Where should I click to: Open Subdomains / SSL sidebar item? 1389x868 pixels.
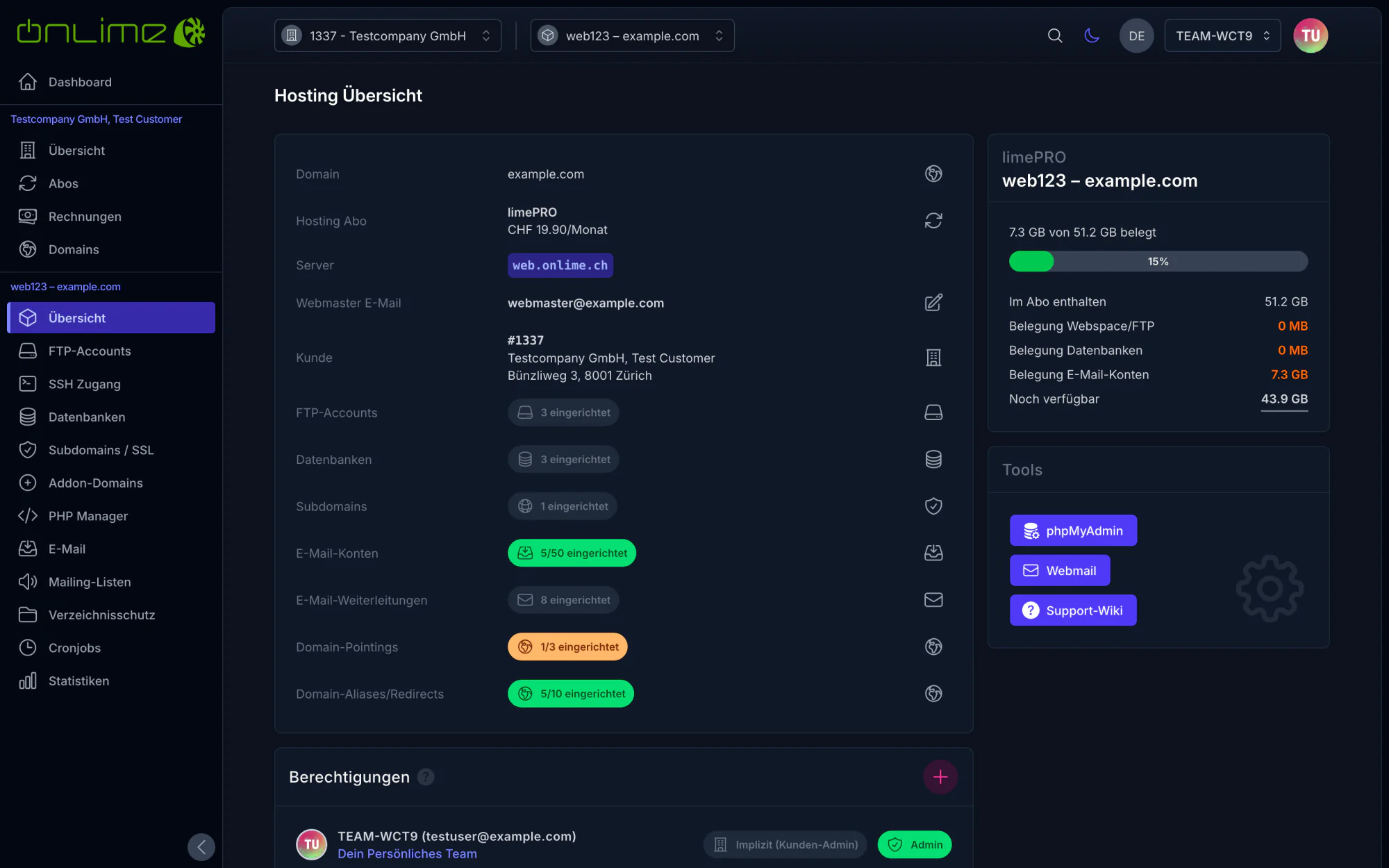point(111,450)
